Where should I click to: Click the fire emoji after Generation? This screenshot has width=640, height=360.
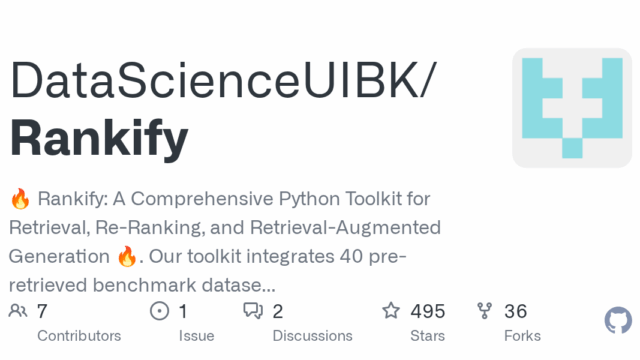click(x=127, y=256)
